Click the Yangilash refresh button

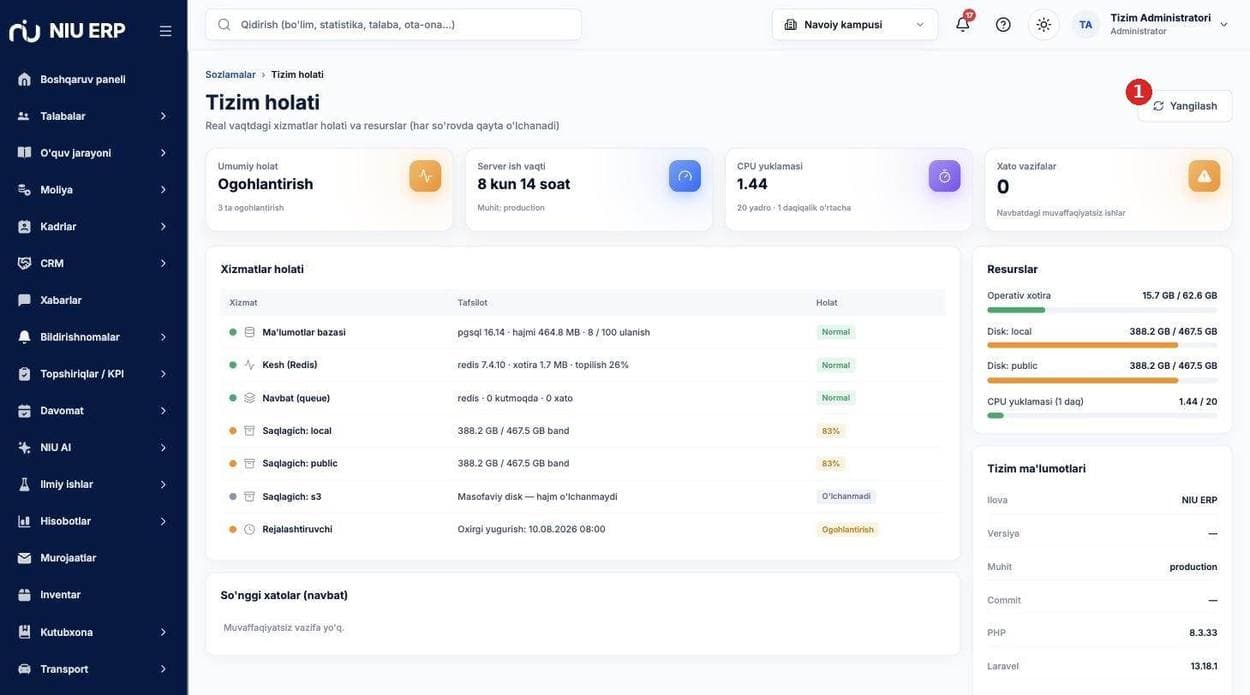coord(1185,106)
